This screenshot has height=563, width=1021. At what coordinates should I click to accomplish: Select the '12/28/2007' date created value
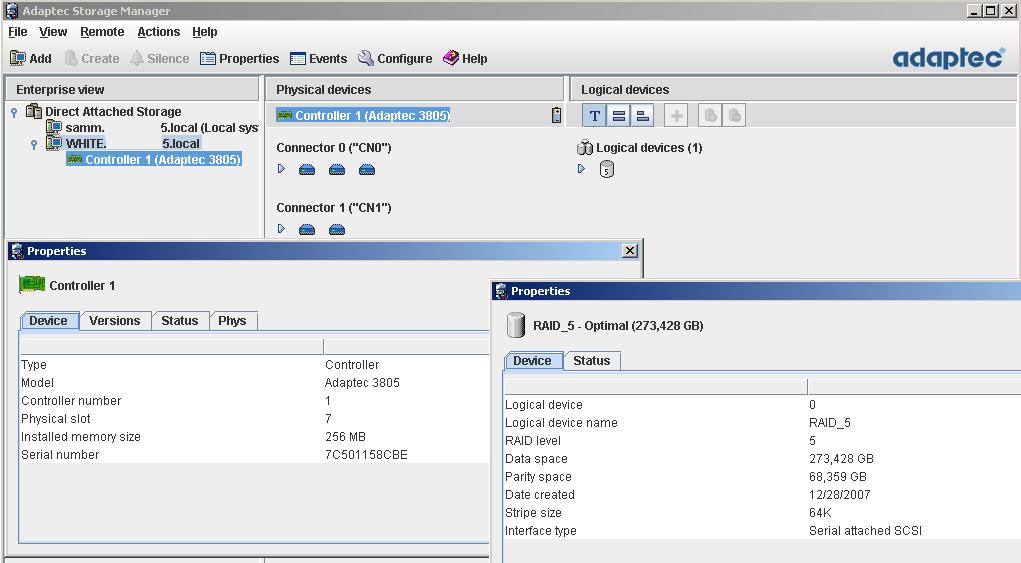[x=839, y=495]
